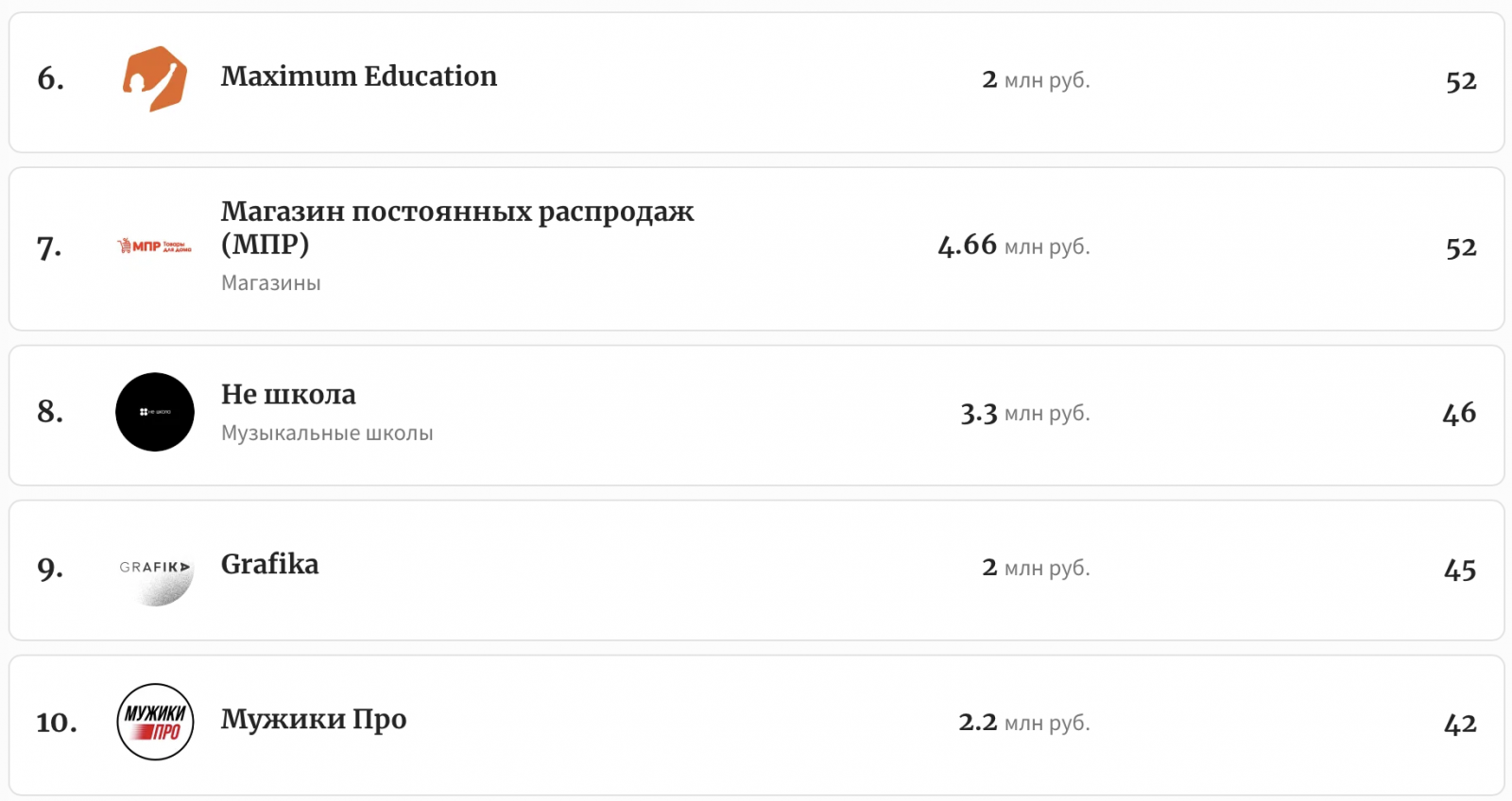Click the 4.66 млн руб. investment amount
Viewport: 1512px width, 801px height.
(x=1013, y=247)
